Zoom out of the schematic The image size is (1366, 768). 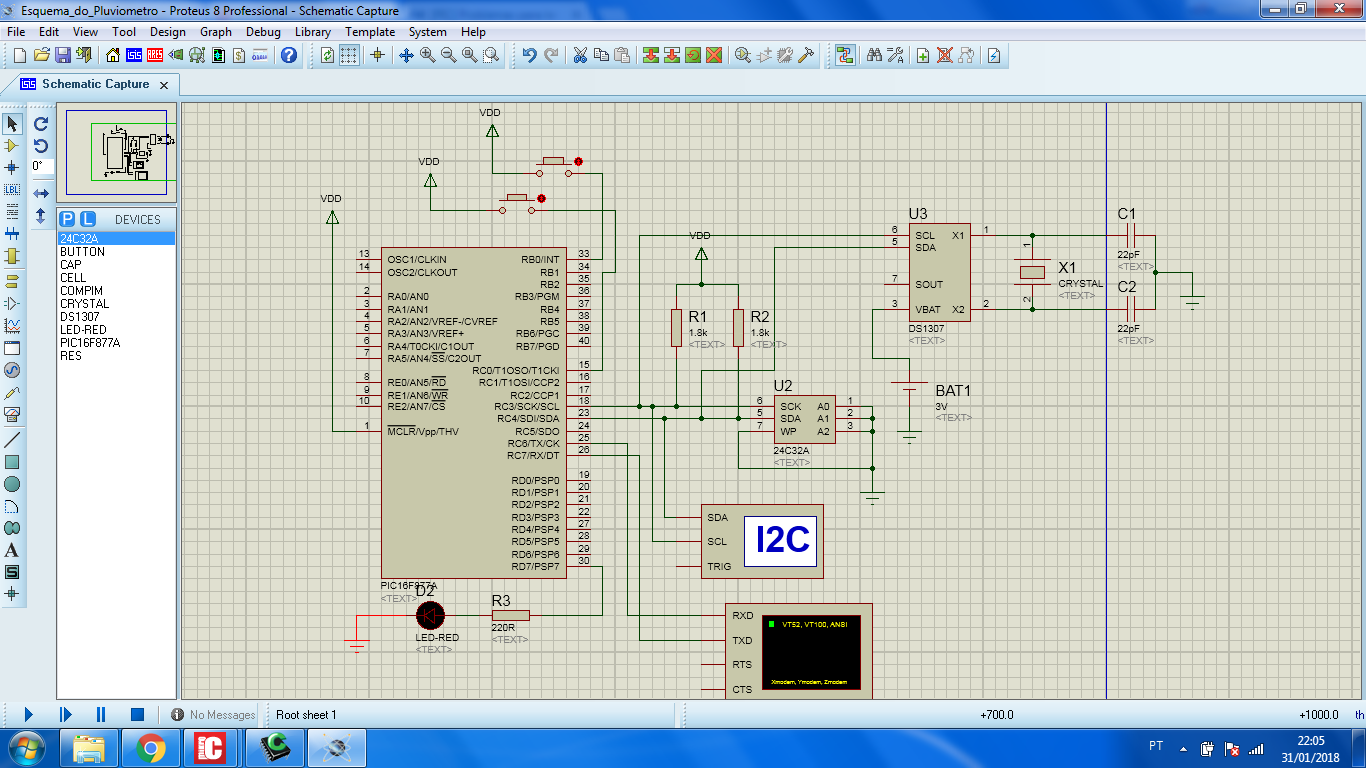click(448, 55)
